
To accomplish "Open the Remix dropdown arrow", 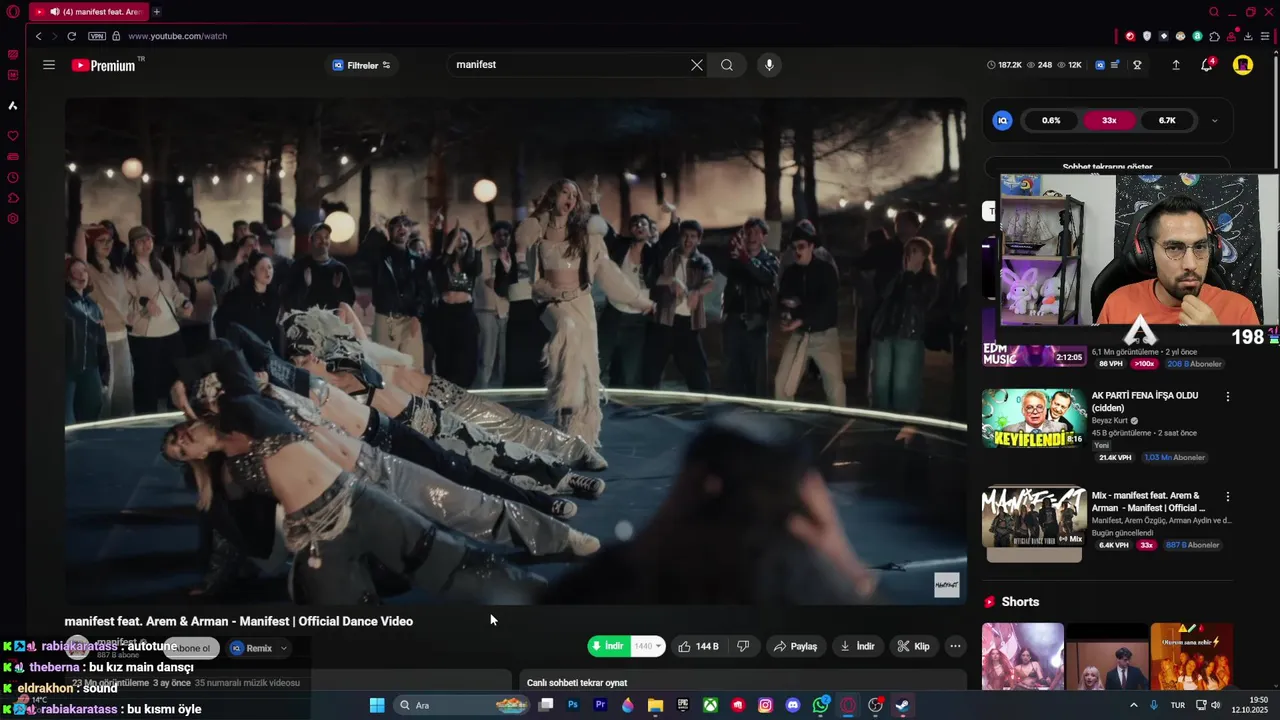I will point(284,648).
